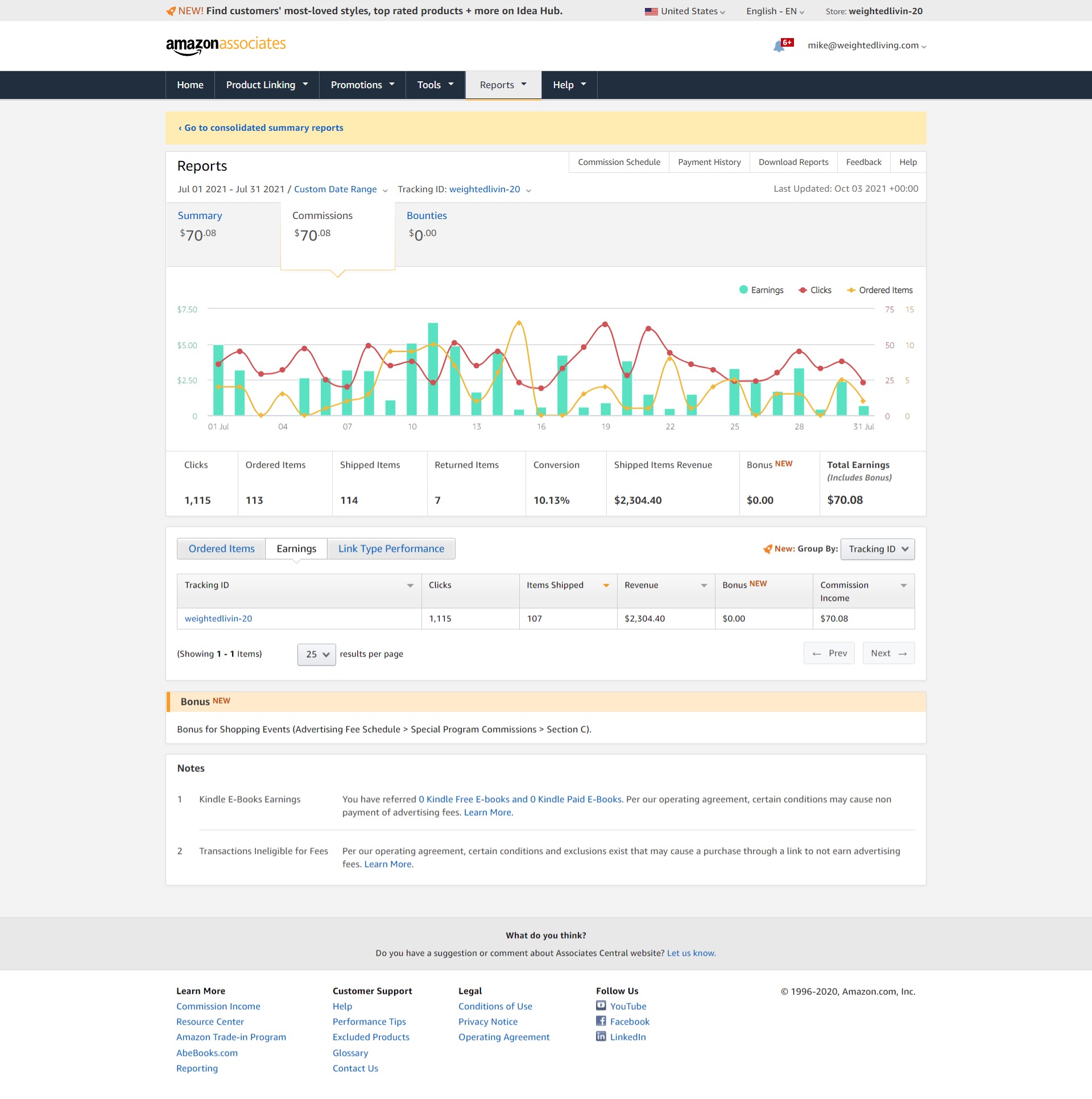
Task: Open Commission Schedule
Action: 619,163
